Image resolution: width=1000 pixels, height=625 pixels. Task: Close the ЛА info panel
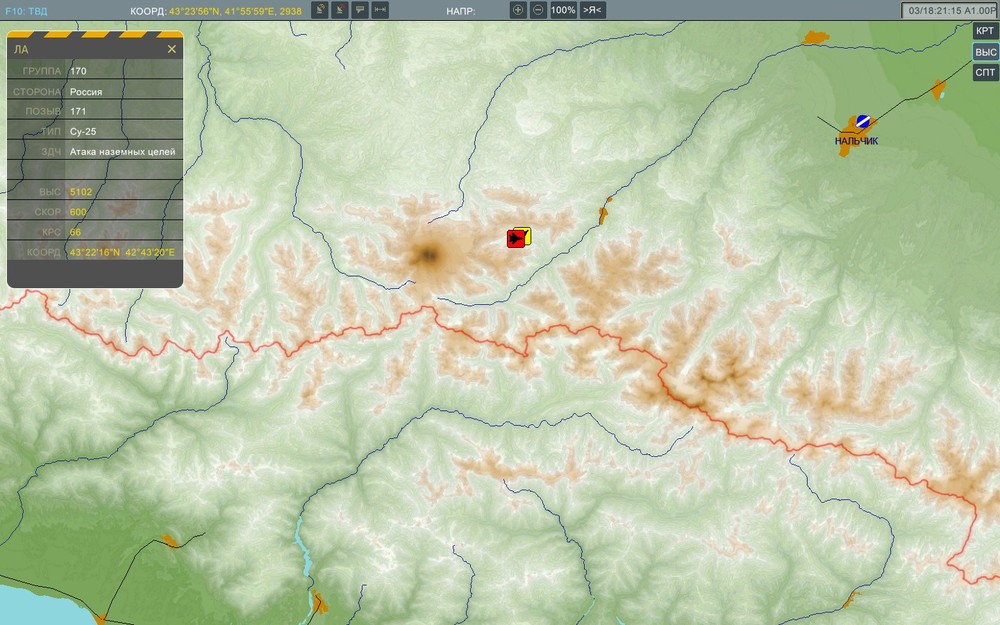pos(172,49)
